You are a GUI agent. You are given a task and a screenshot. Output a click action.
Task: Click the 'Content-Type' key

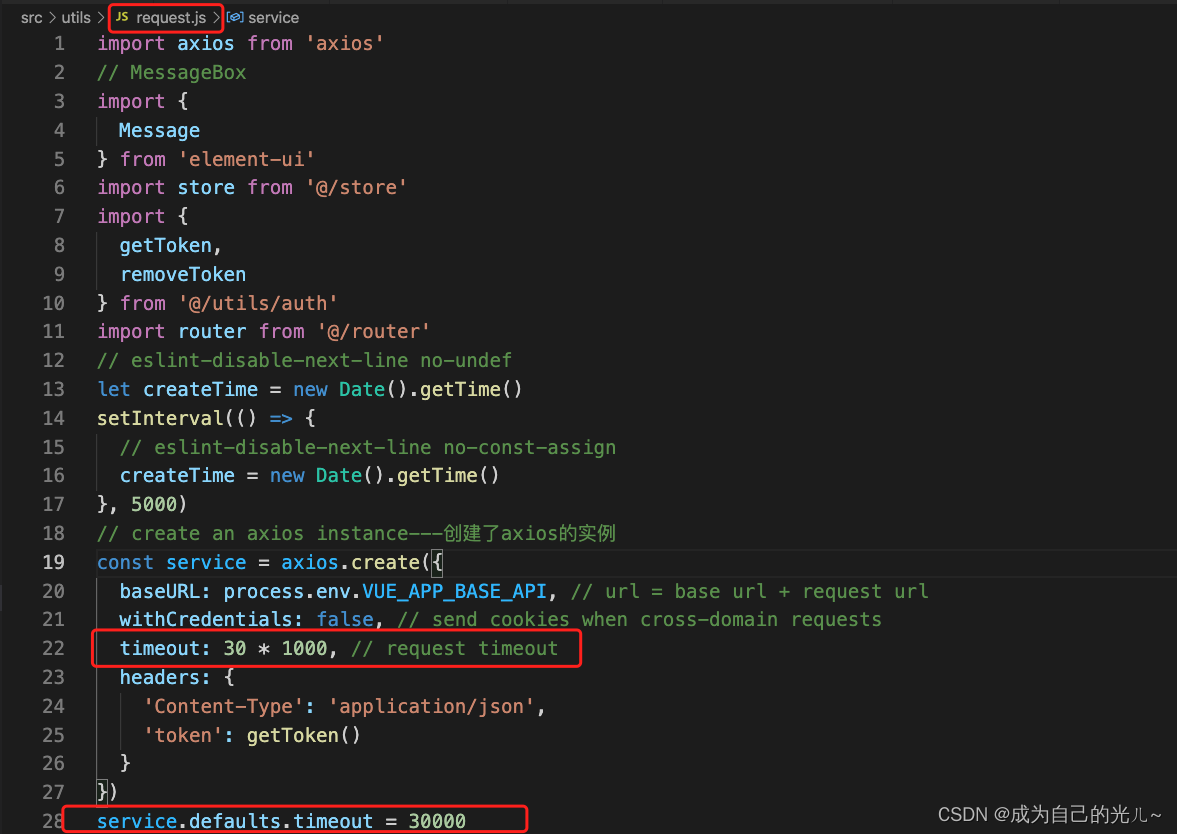pos(223,706)
